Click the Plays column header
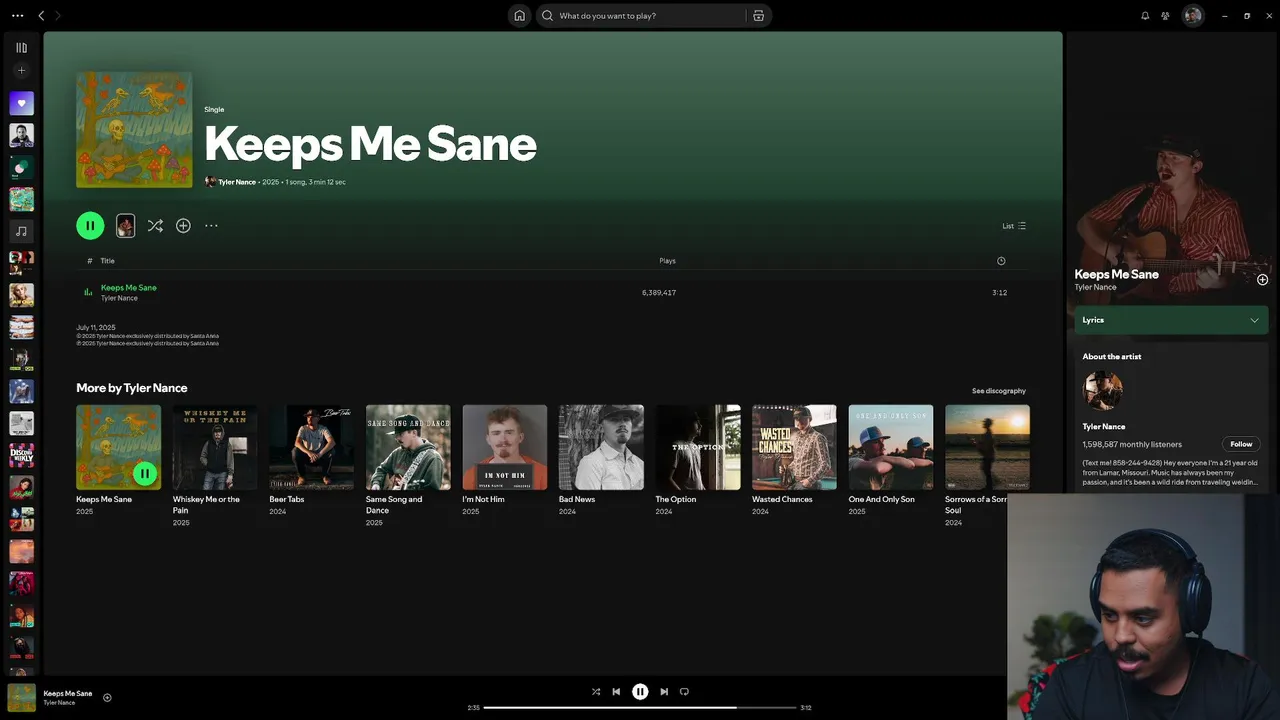The width and height of the screenshot is (1280, 720). (x=667, y=261)
